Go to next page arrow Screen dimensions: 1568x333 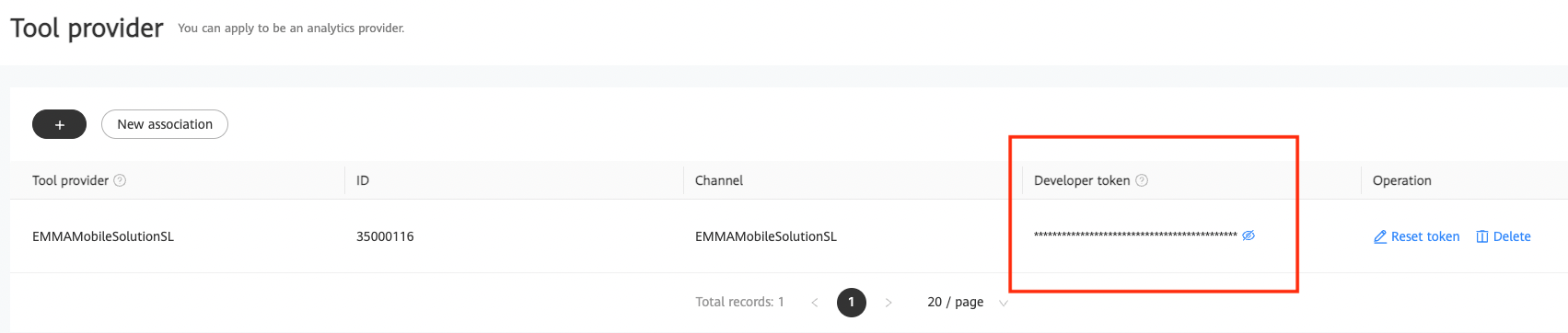[889, 302]
